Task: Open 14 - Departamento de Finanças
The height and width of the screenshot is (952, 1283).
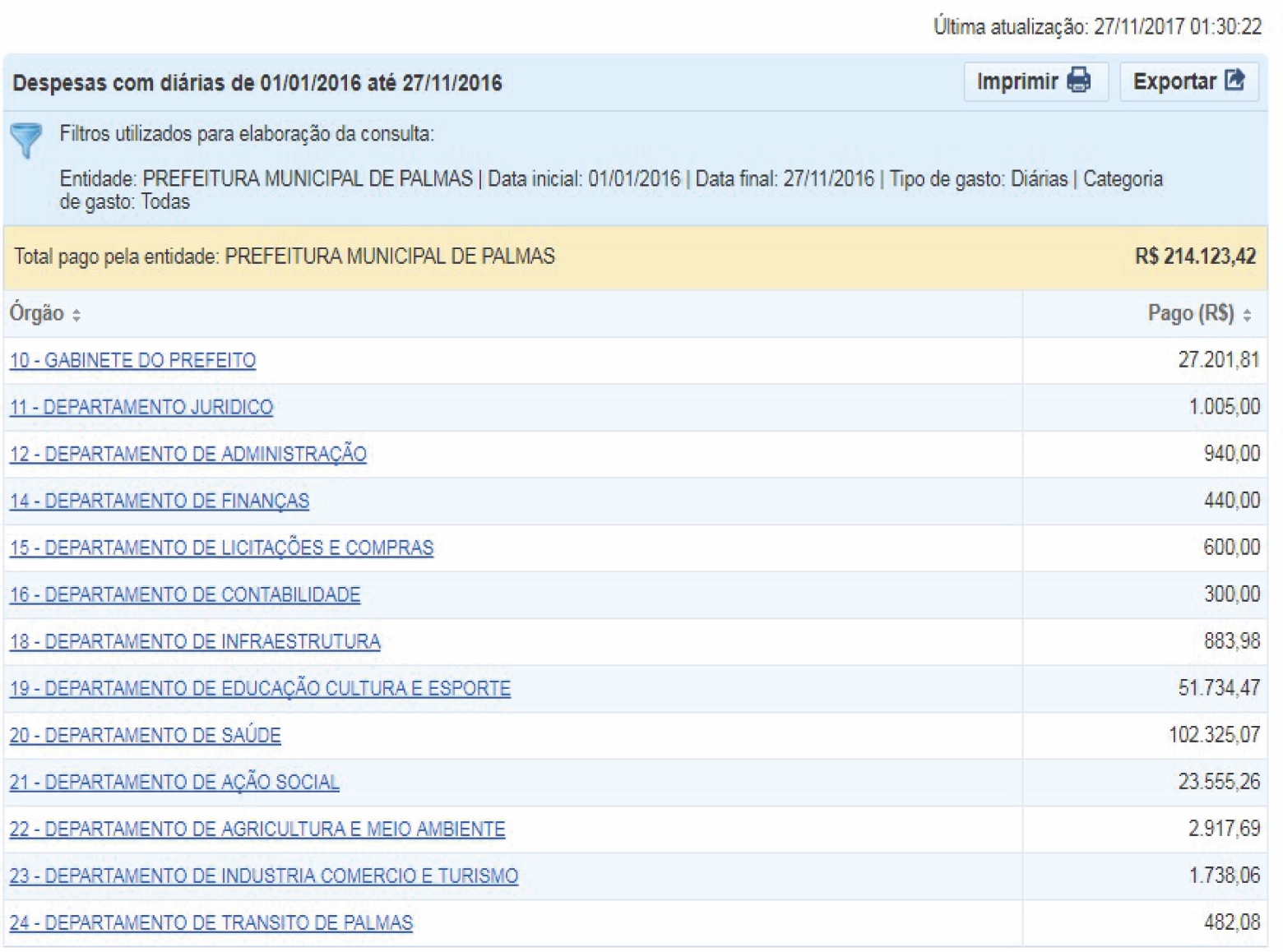Action: [159, 501]
